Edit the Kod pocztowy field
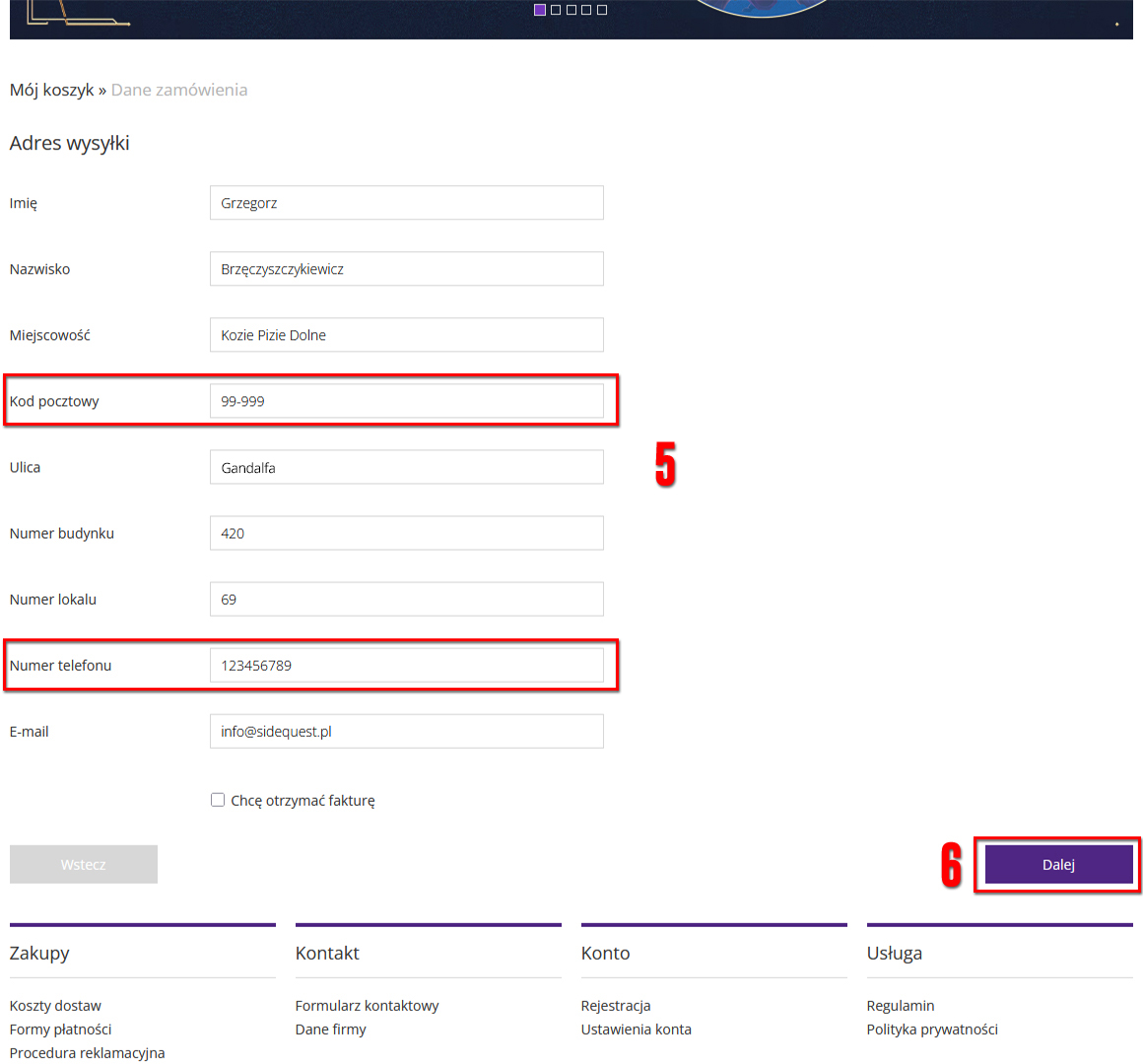 point(406,401)
